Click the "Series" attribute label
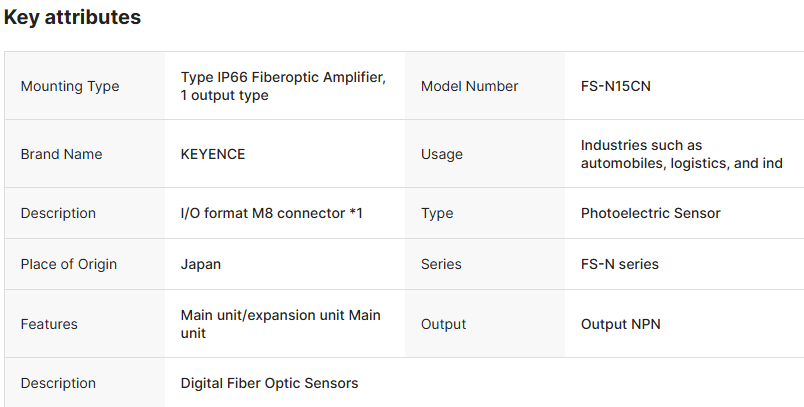This screenshot has height=407, width=804. (x=441, y=264)
